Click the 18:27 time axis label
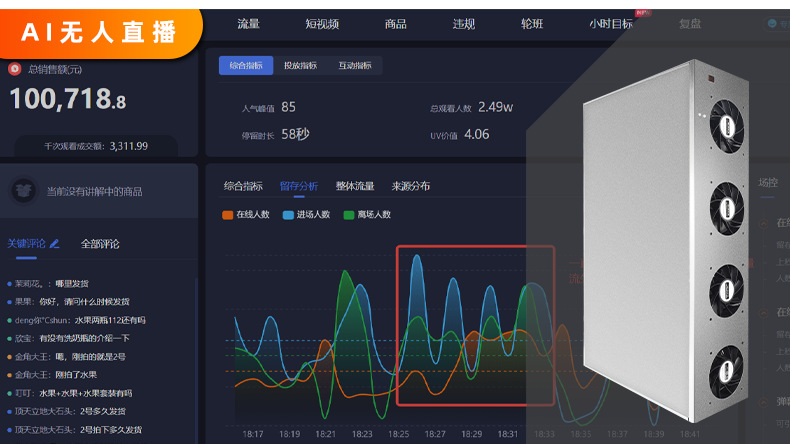Image resolution: width=790 pixels, height=444 pixels. (435, 434)
